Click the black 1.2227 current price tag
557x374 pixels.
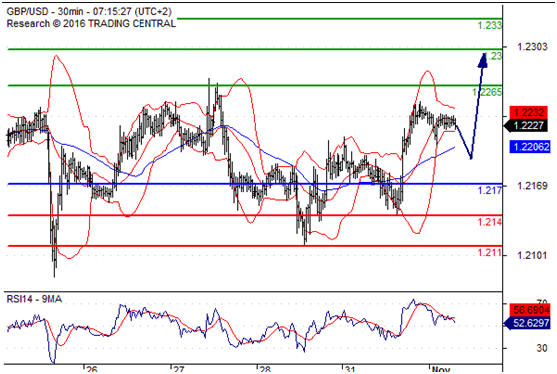coord(526,125)
